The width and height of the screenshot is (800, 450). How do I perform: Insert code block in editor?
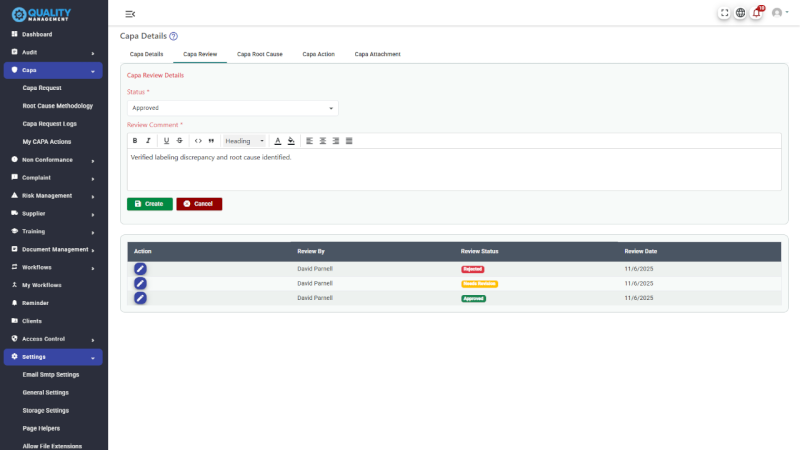[198, 141]
